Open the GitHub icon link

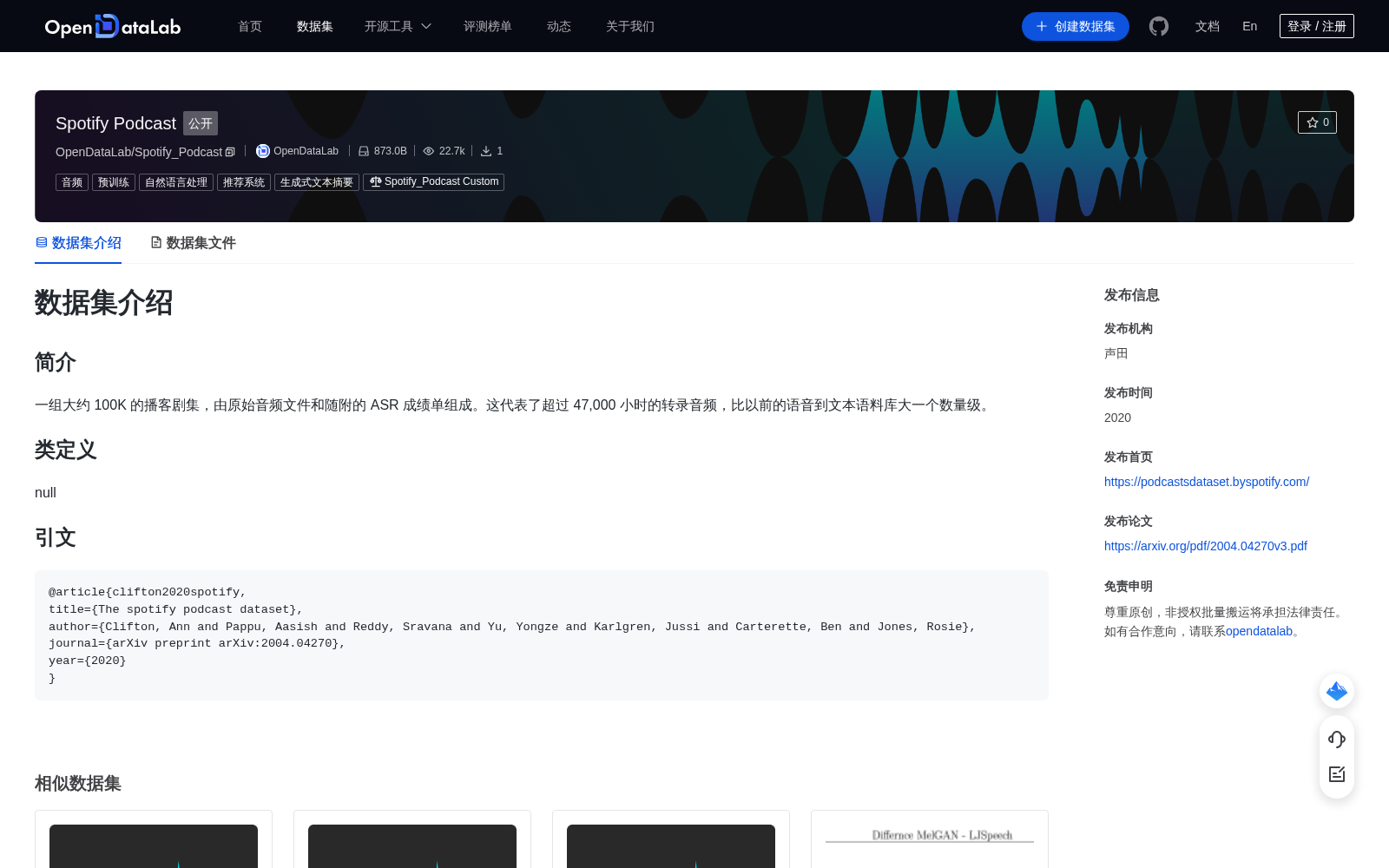coord(1159,26)
